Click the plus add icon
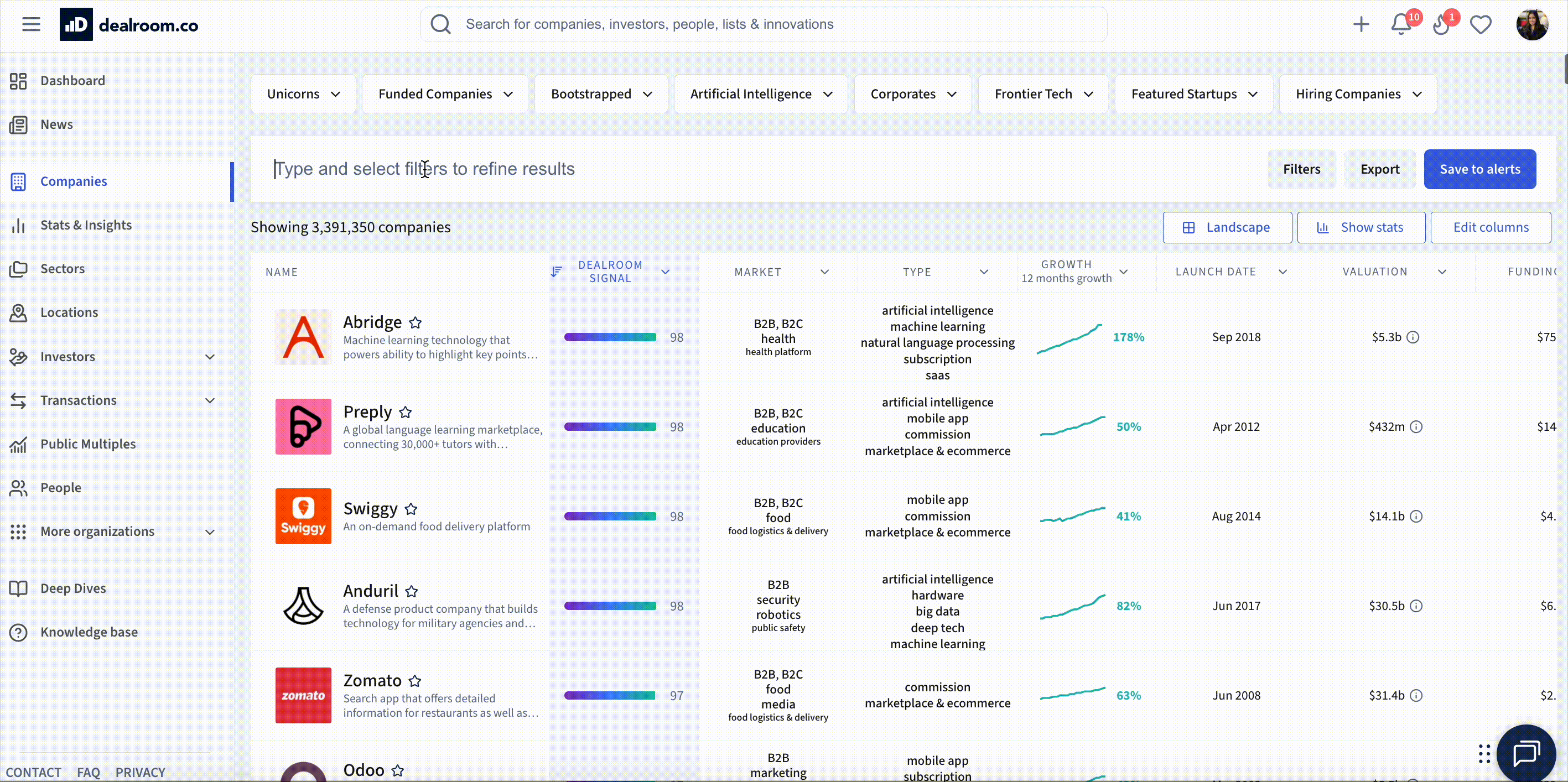 click(x=1362, y=24)
